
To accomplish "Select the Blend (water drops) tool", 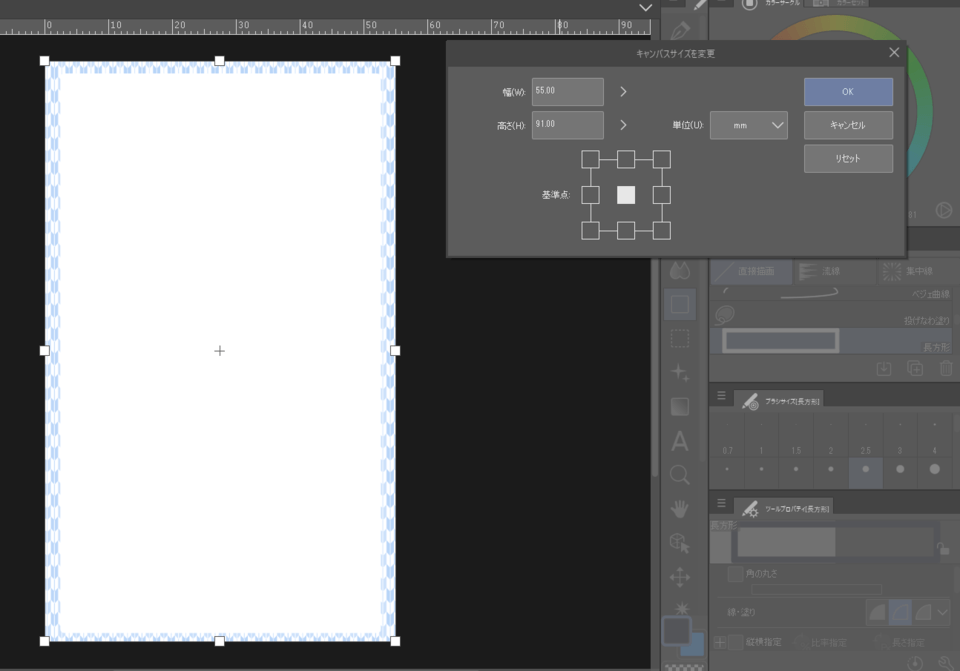I will click(x=680, y=271).
